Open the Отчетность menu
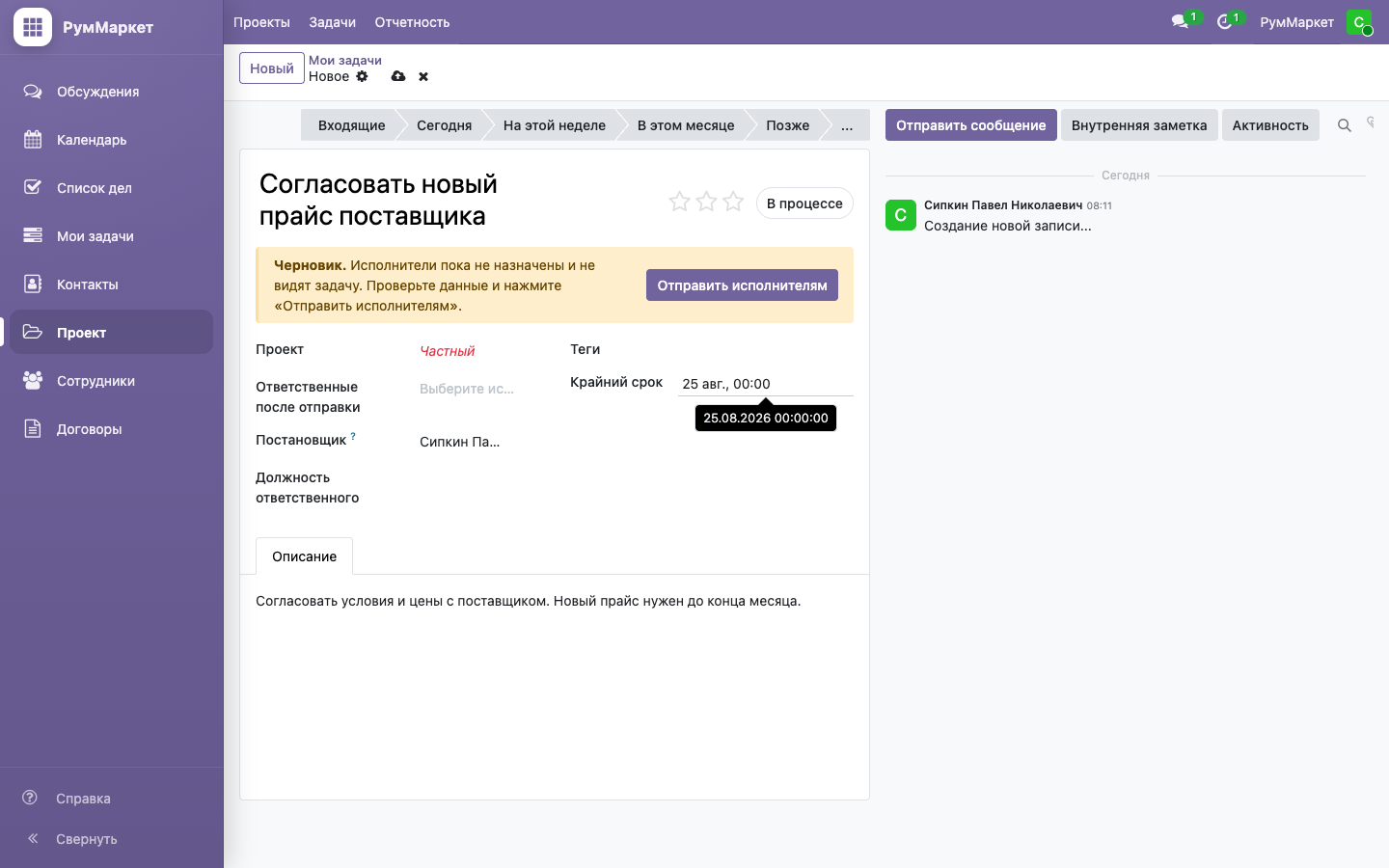 point(412,22)
